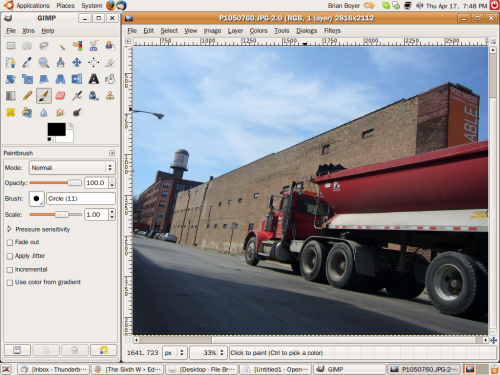Image resolution: width=500 pixels, height=375 pixels.
Task: Open the Colors menu
Action: 258,31
